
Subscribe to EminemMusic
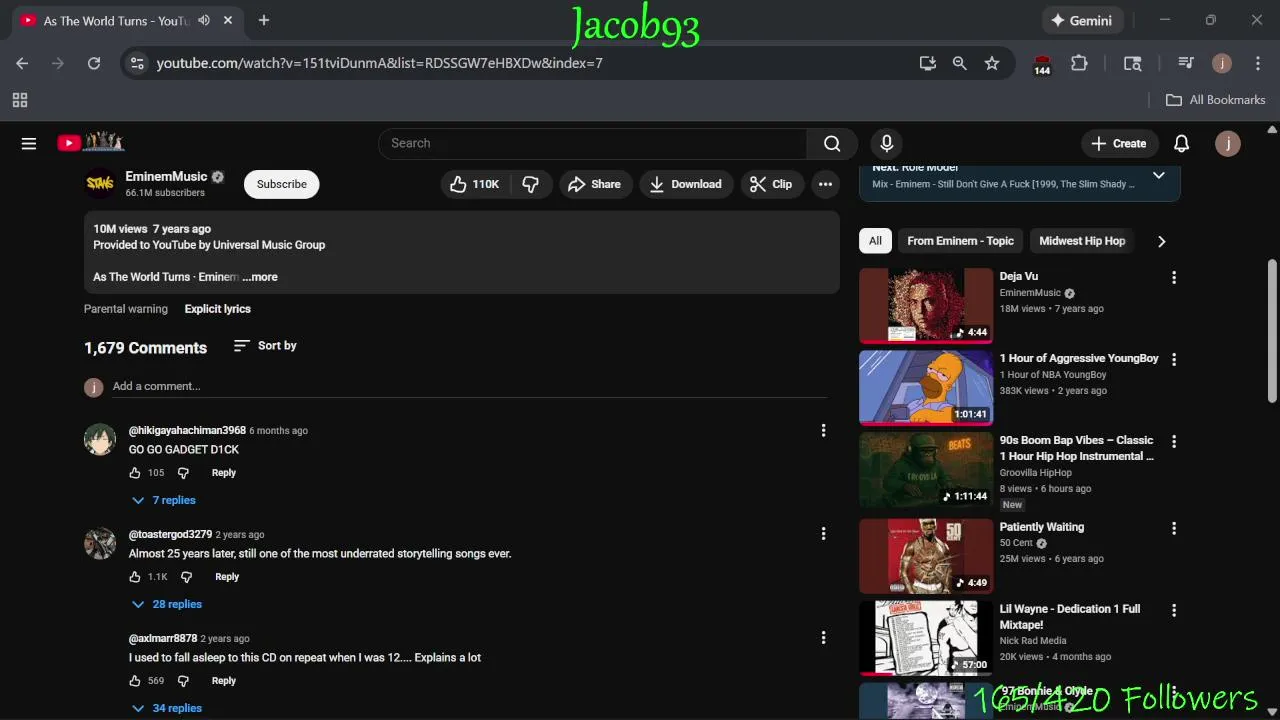click(x=282, y=184)
